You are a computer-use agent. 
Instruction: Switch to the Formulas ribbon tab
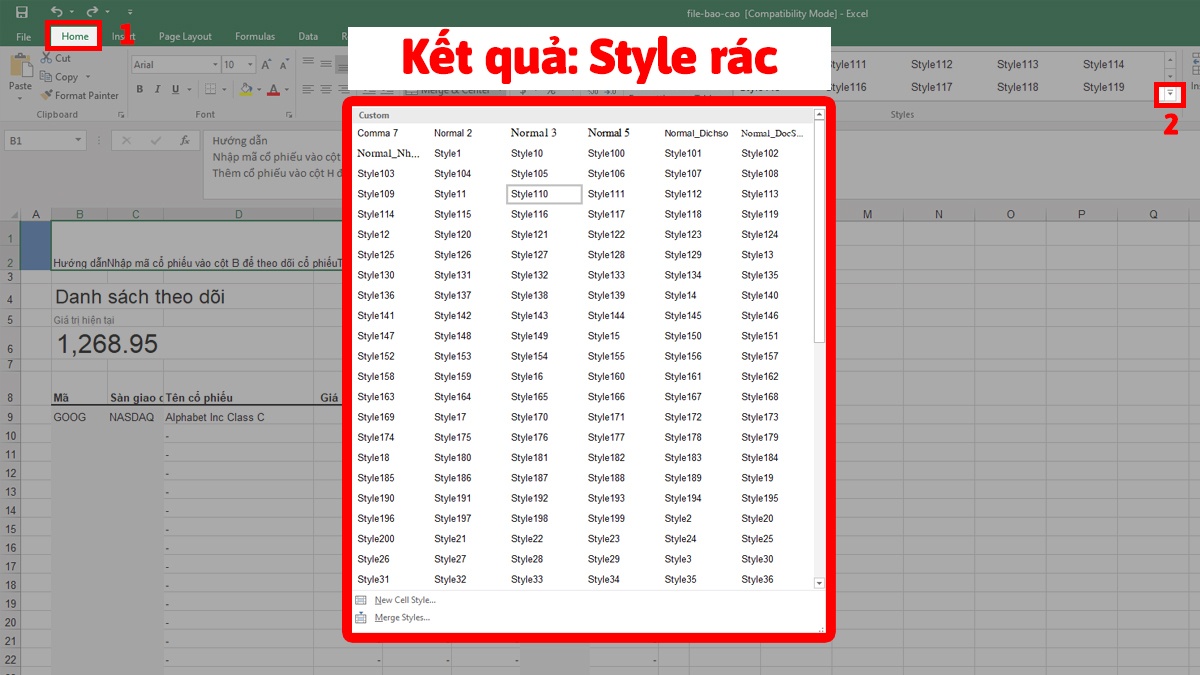coord(254,36)
